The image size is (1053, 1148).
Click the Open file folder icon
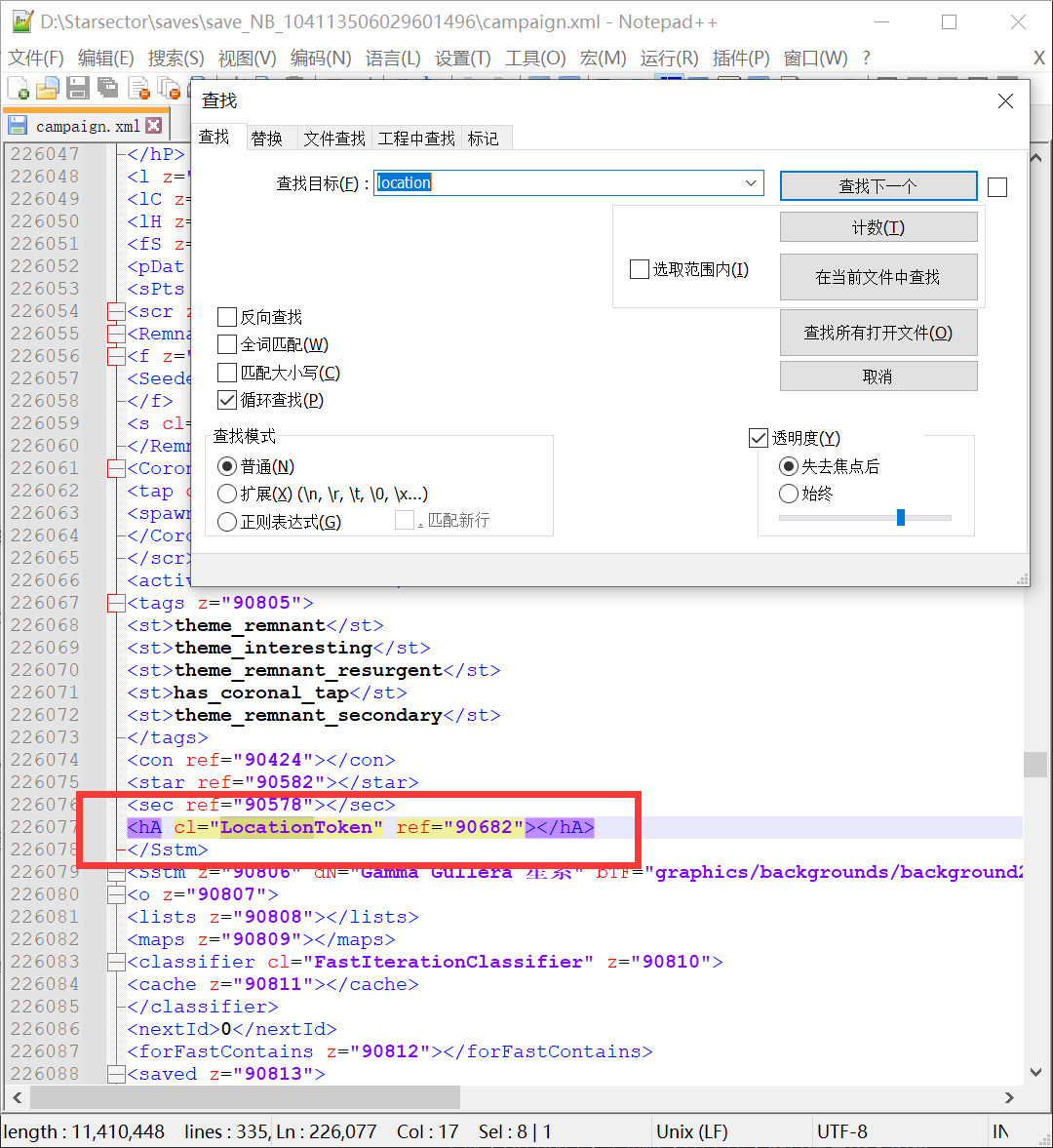[x=48, y=89]
